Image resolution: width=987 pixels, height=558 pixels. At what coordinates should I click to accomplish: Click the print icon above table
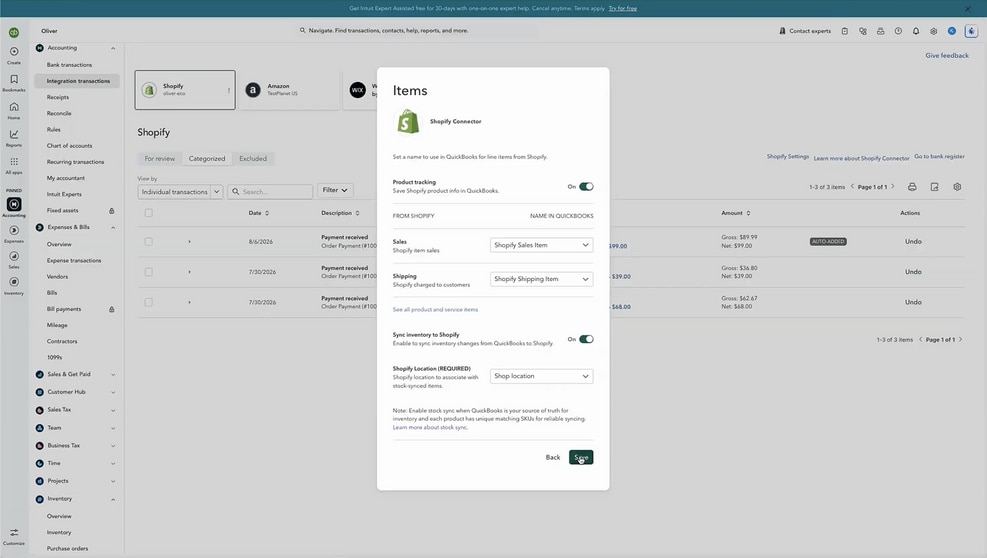pyautogui.click(x=912, y=187)
